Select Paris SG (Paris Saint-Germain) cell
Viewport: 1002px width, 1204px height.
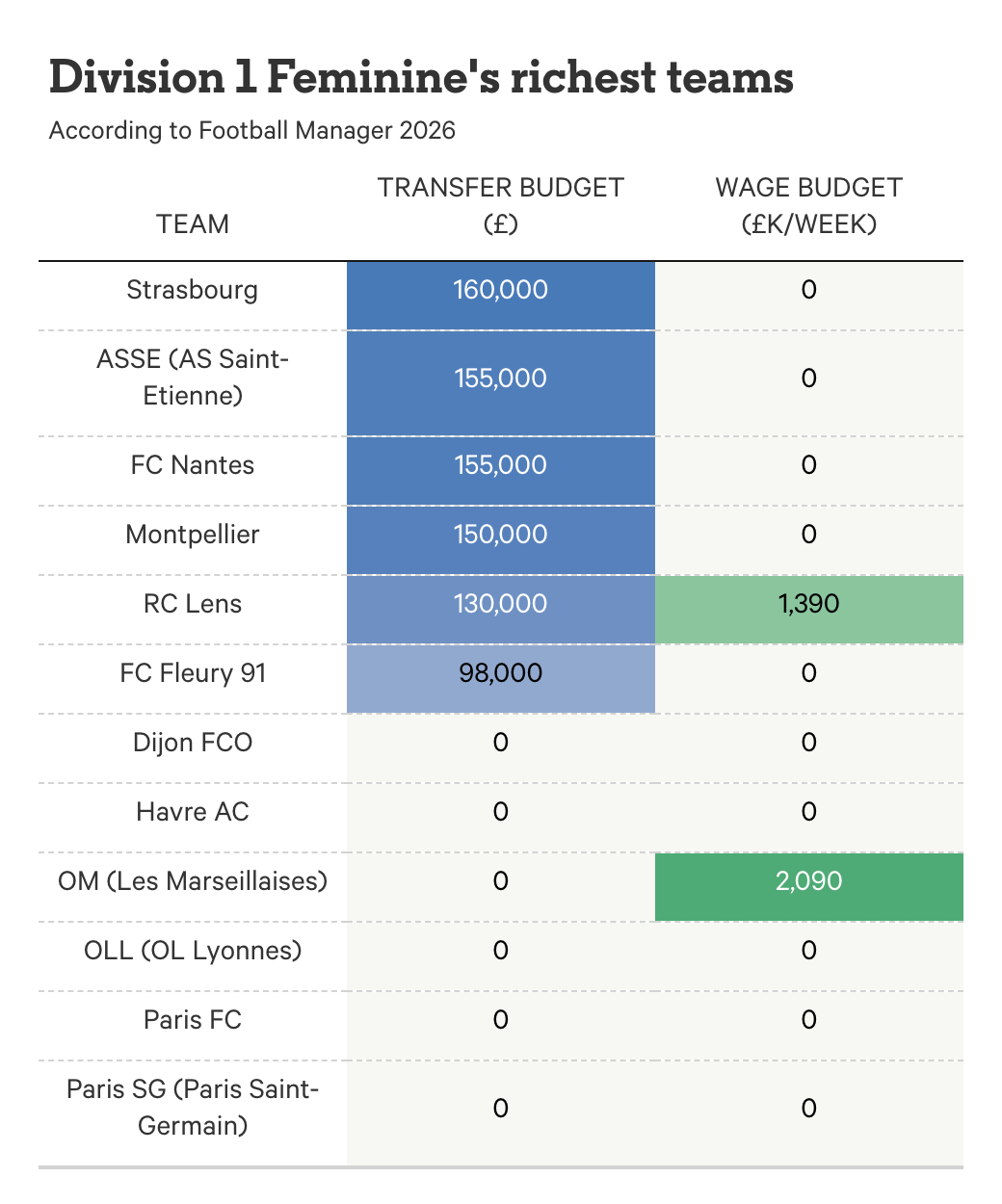click(193, 1108)
